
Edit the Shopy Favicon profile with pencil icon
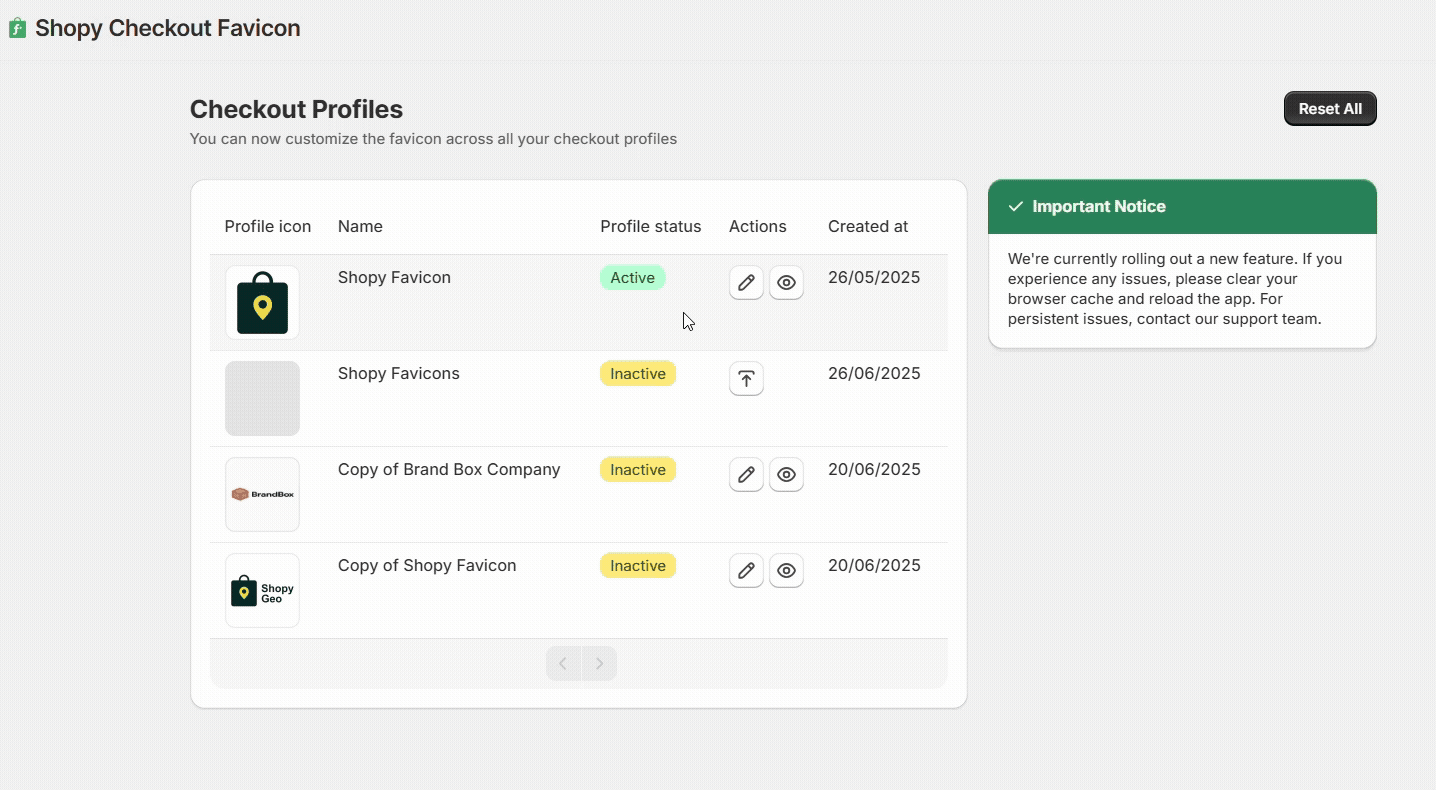[x=746, y=283]
